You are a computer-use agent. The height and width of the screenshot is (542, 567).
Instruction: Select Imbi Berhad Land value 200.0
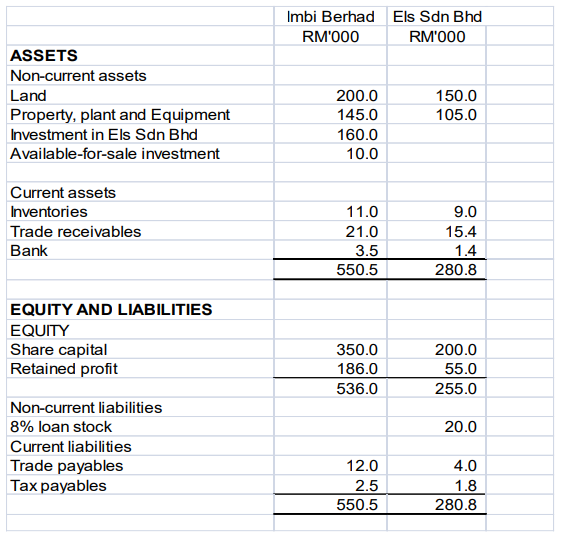(x=330, y=95)
